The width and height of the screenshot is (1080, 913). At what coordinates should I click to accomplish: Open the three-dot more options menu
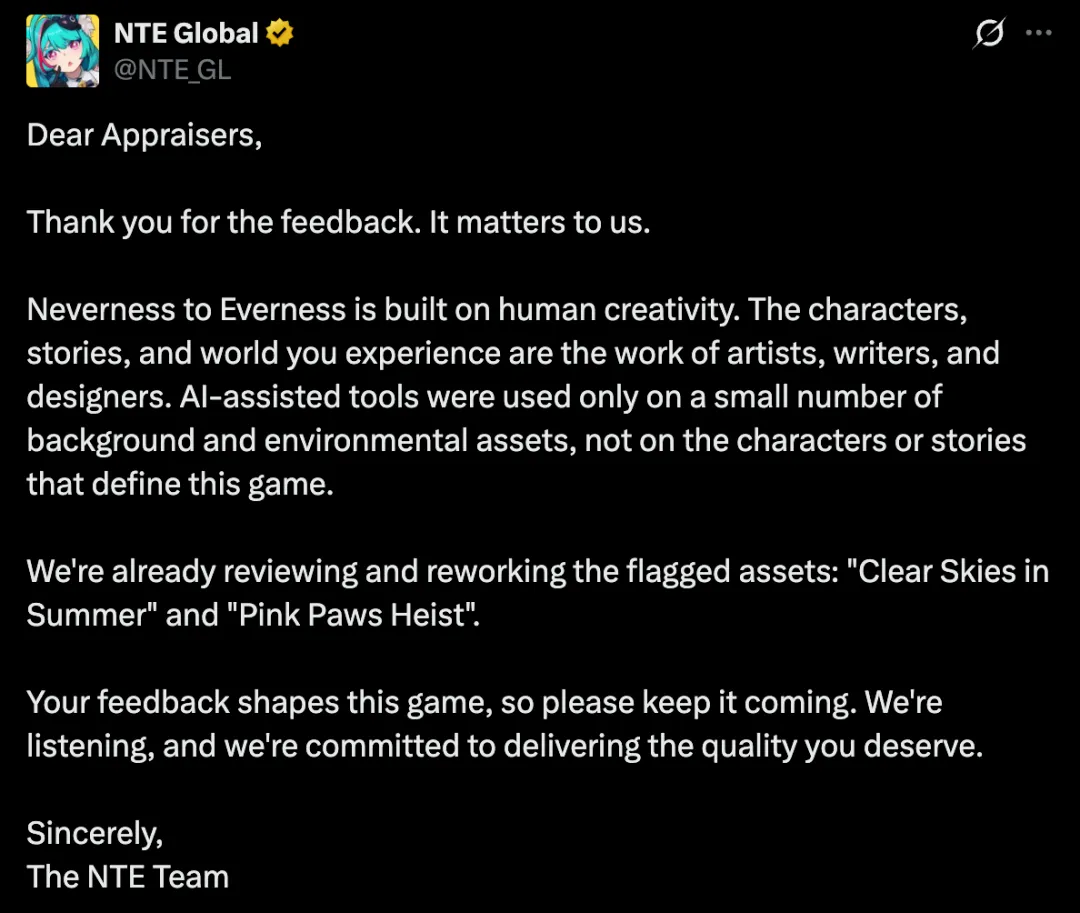pos(1039,32)
